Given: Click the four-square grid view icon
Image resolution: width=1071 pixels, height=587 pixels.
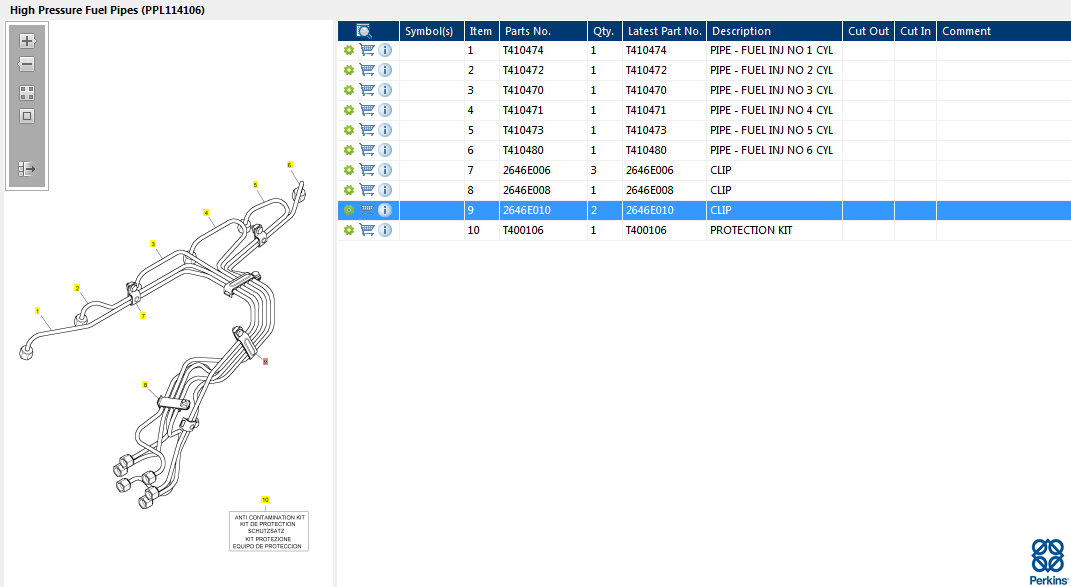Looking at the screenshot, I should pyautogui.click(x=27, y=92).
